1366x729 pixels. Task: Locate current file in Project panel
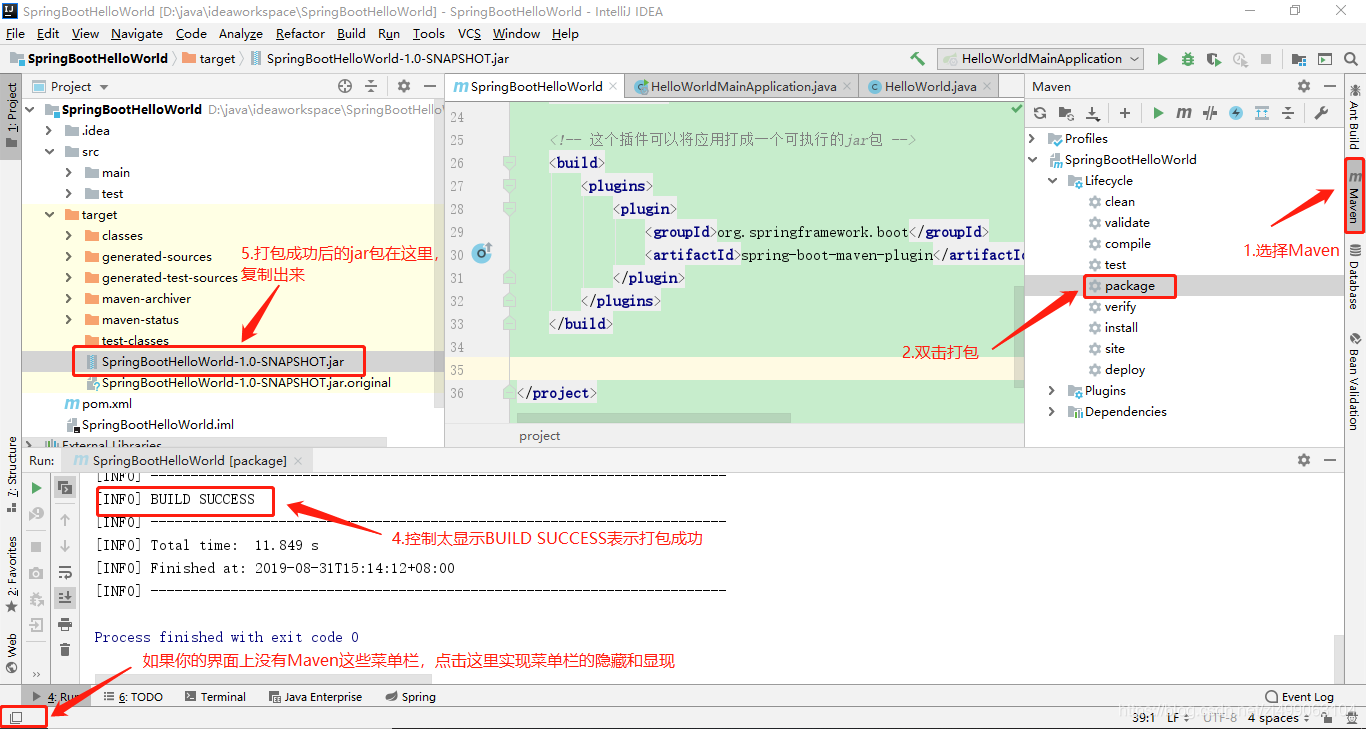coord(345,86)
